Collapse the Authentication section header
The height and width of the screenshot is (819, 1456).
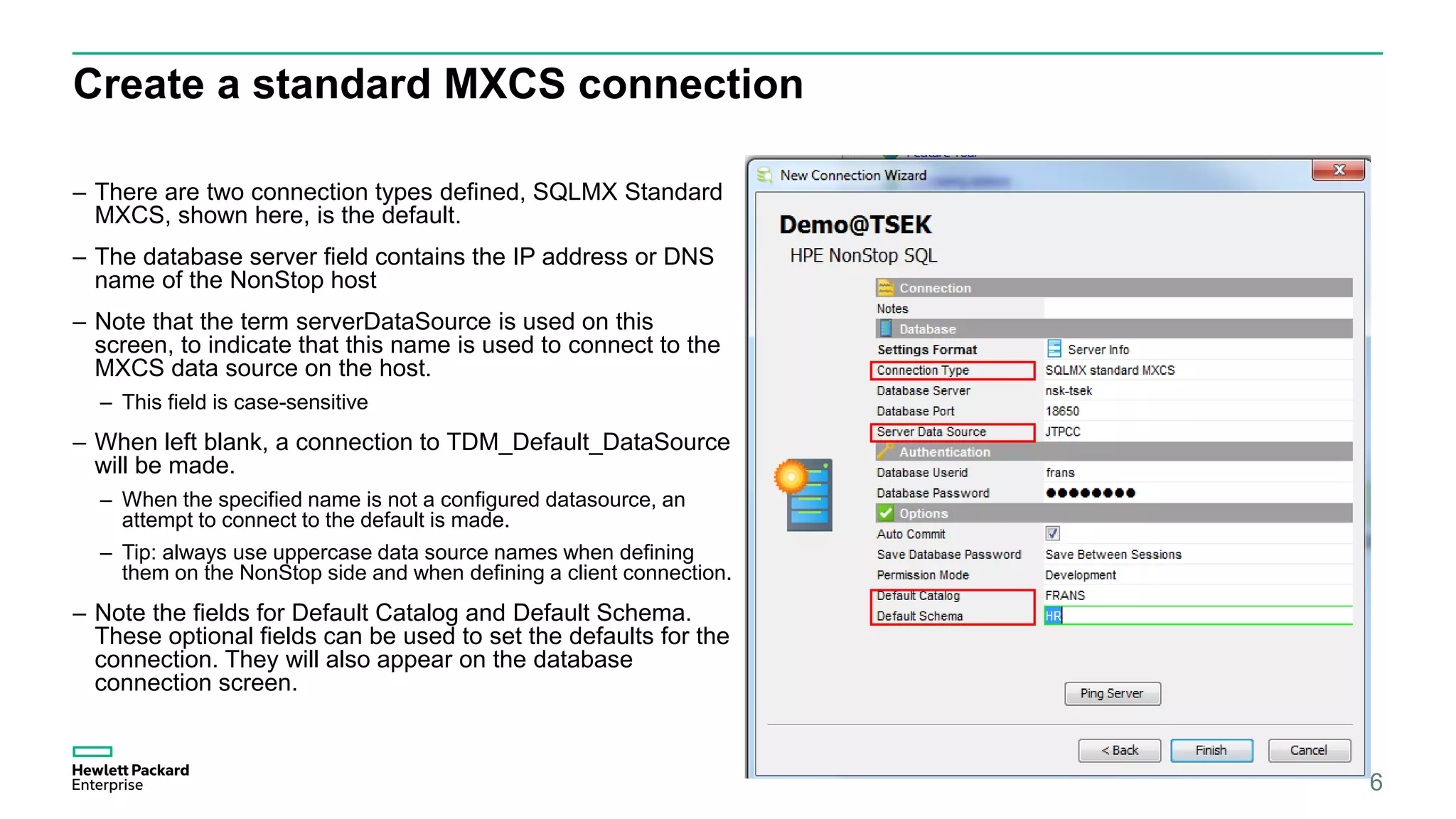pyautogui.click(x=1114, y=452)
